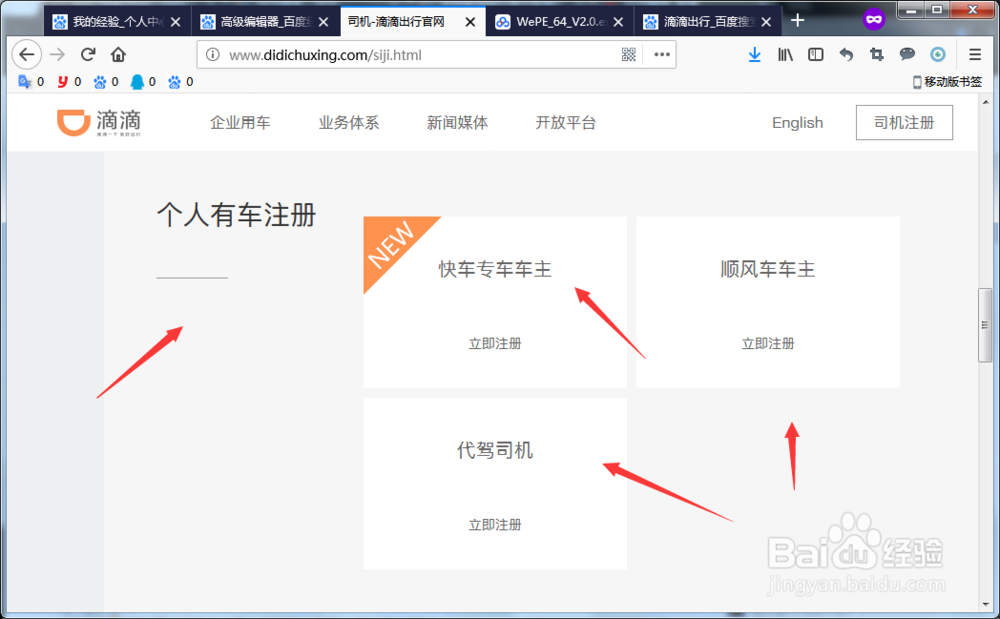The height and width of the screenshot is (619, 1000).
Task: Click the QQ penguin icon on bookmarks bar
Action: pos(135,82)
